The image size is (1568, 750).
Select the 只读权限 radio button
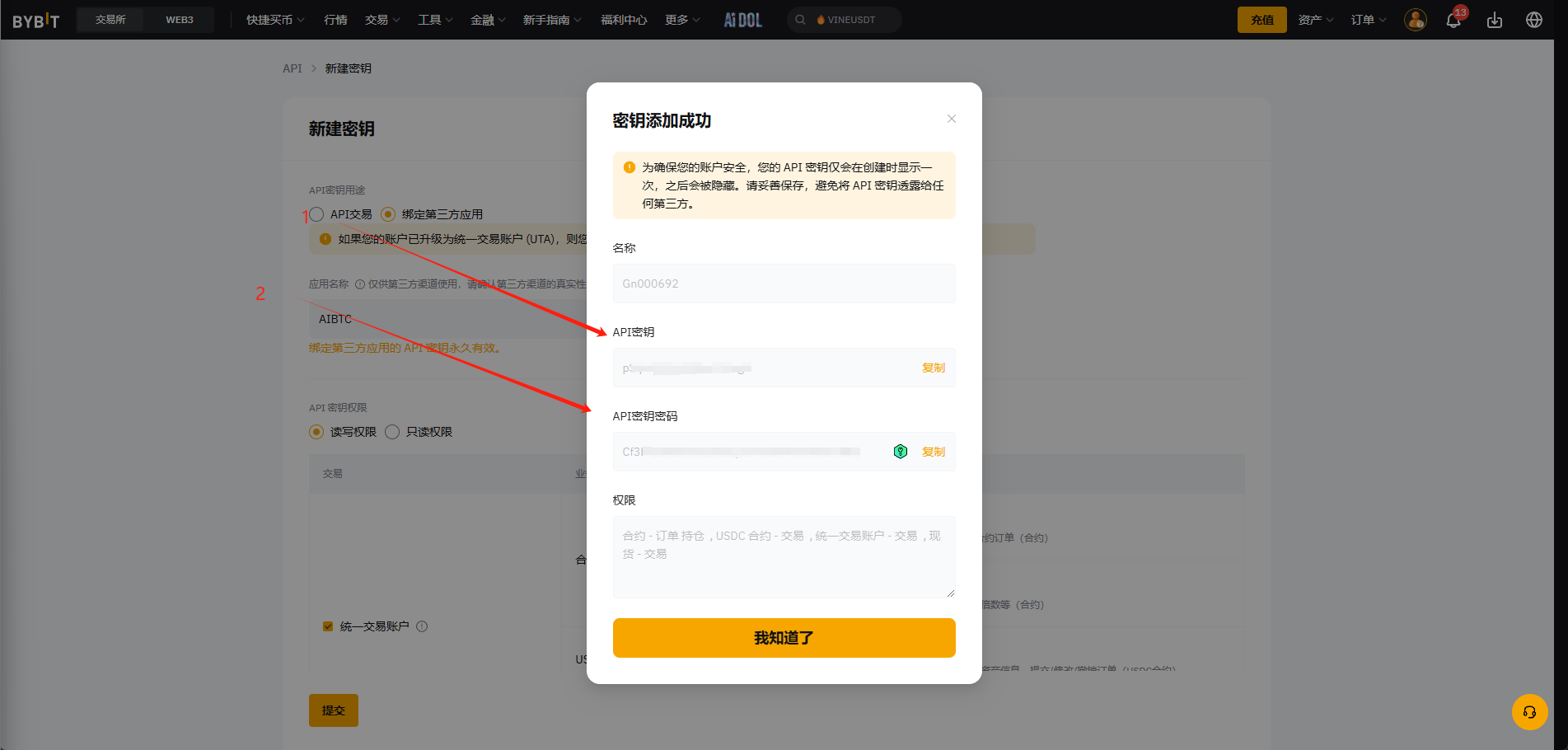click(x=392, y=432)
